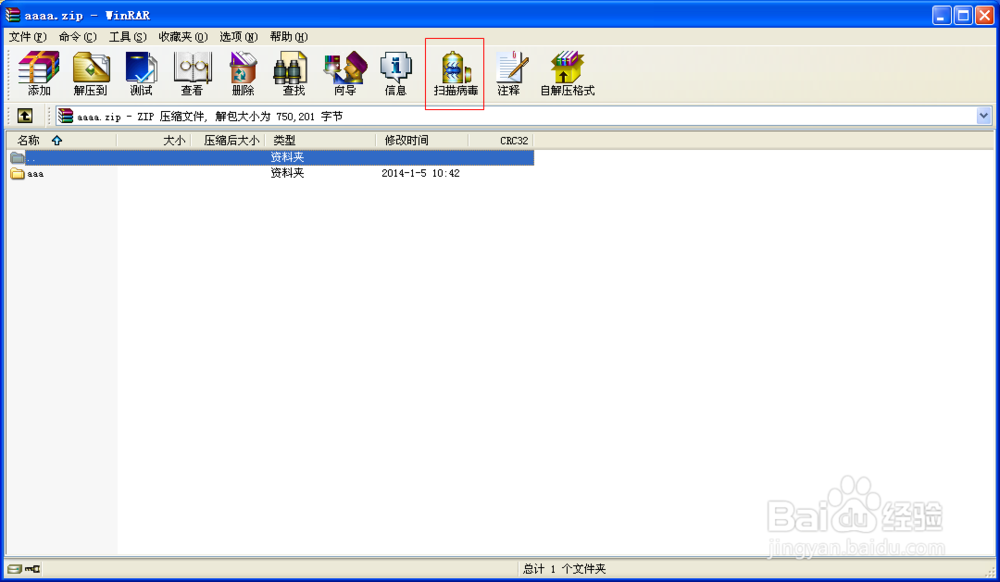The width and height of the screenshot is (1000, 582).
Task: Open the 命令(C) menu
Action: (78, 37)
